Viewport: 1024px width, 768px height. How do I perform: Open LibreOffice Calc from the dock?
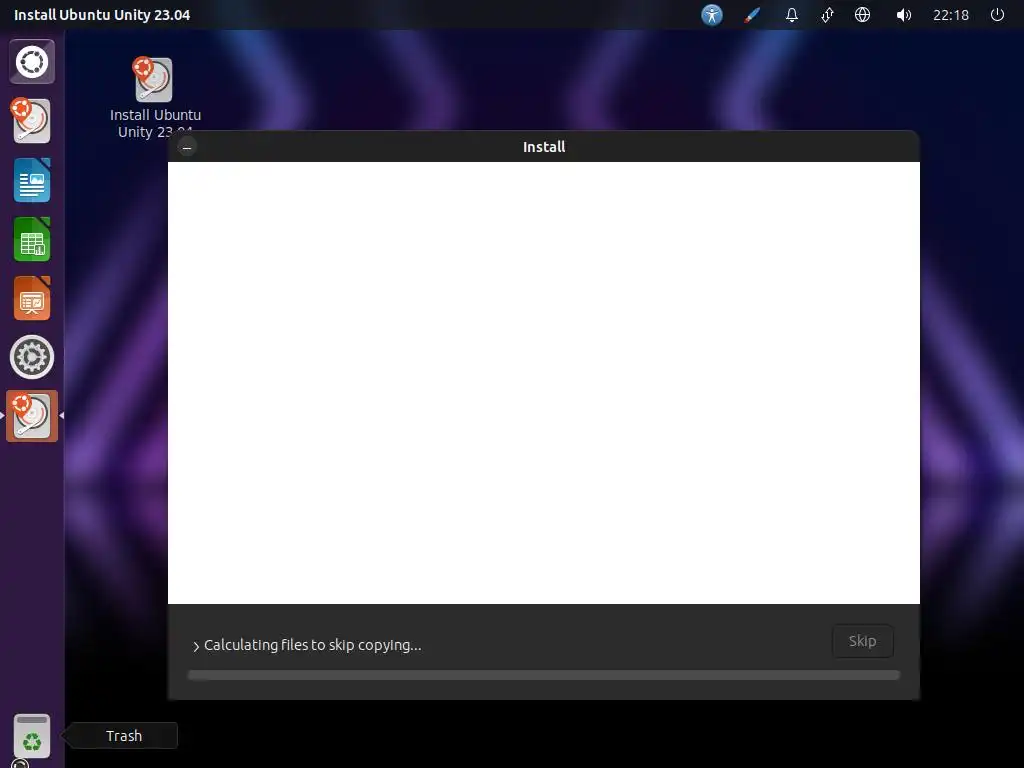click(31, 239)
